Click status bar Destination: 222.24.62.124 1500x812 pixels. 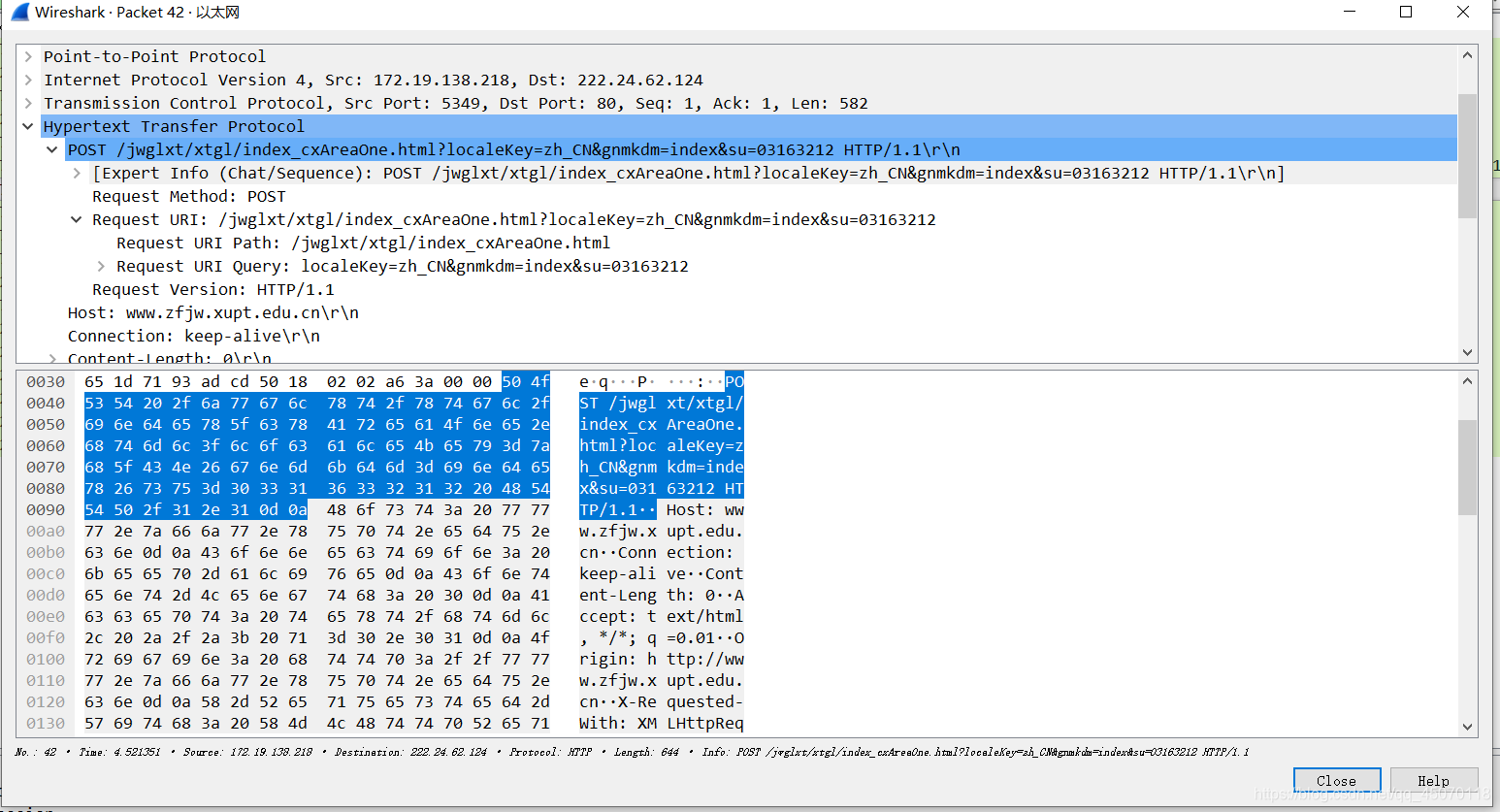(411, 752)
